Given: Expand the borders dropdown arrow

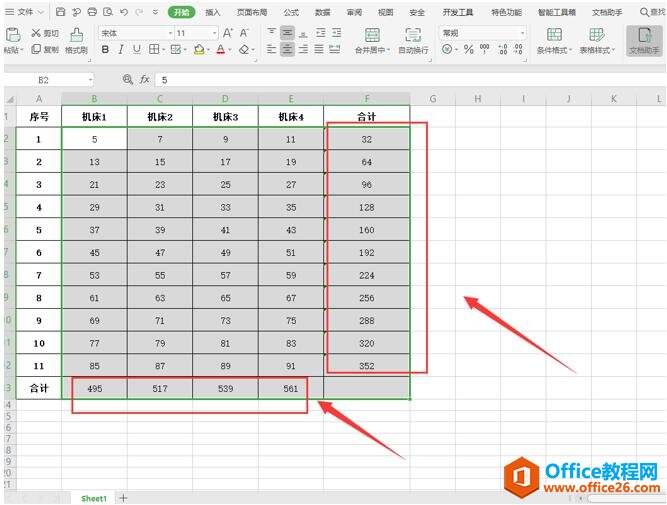Looking at the screenshot, I should click(163, 50).
